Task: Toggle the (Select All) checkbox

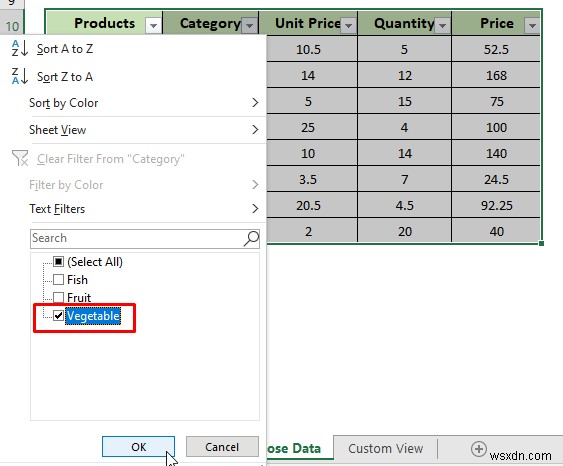Action: [58, 261]
